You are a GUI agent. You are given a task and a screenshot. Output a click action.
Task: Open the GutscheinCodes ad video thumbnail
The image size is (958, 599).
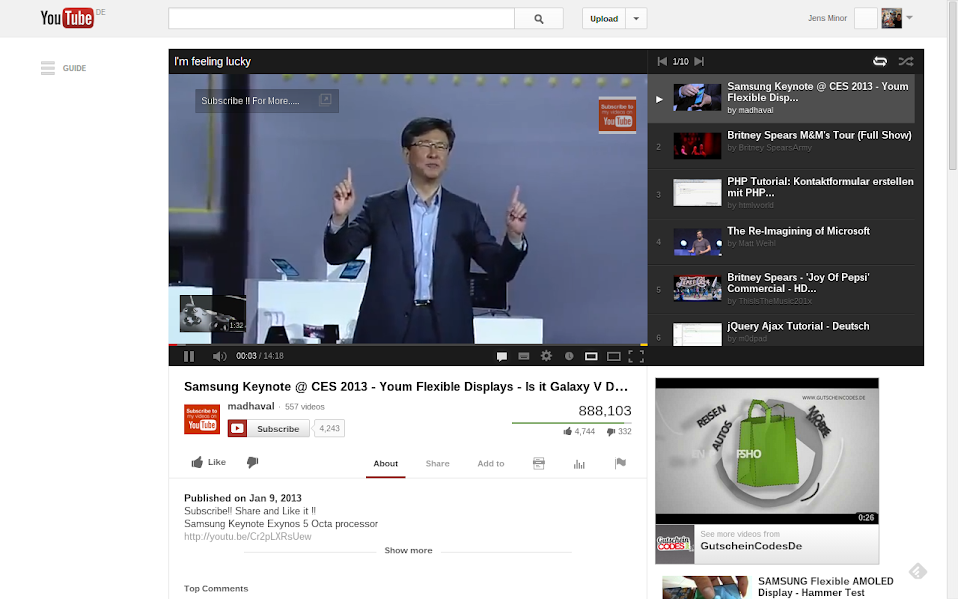click(767, 451)
